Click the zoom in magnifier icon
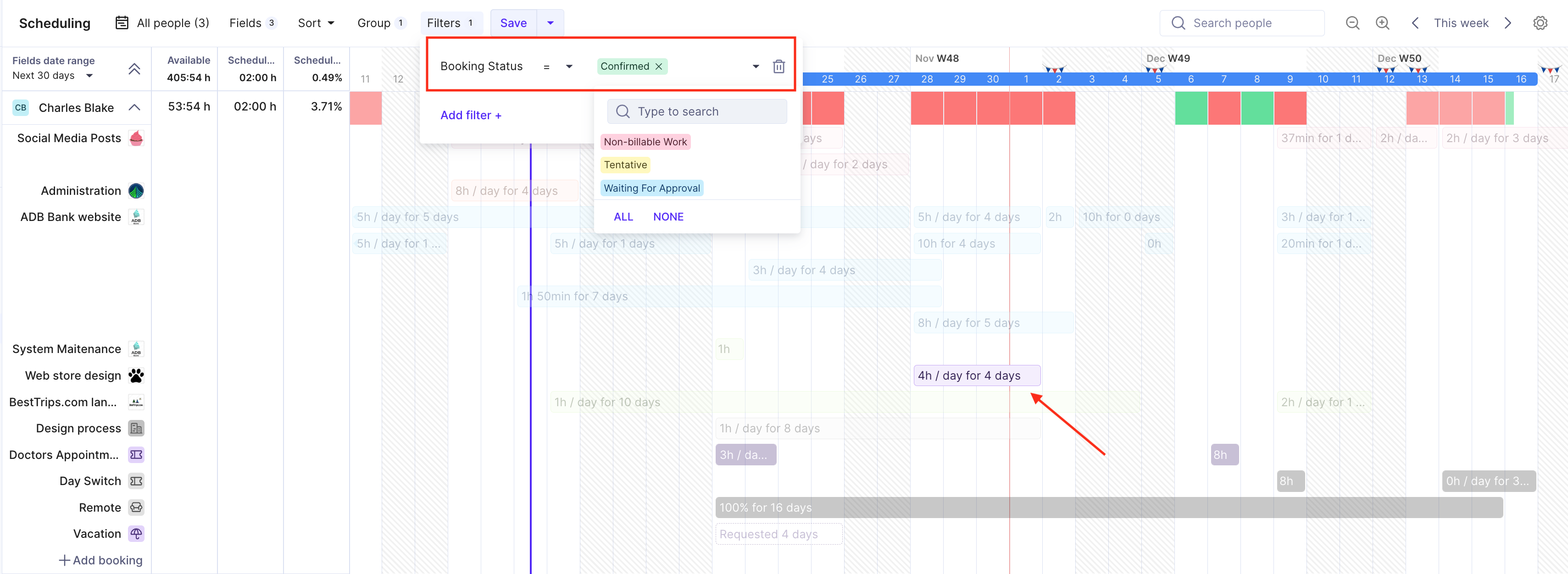 tap(1382, 23)
